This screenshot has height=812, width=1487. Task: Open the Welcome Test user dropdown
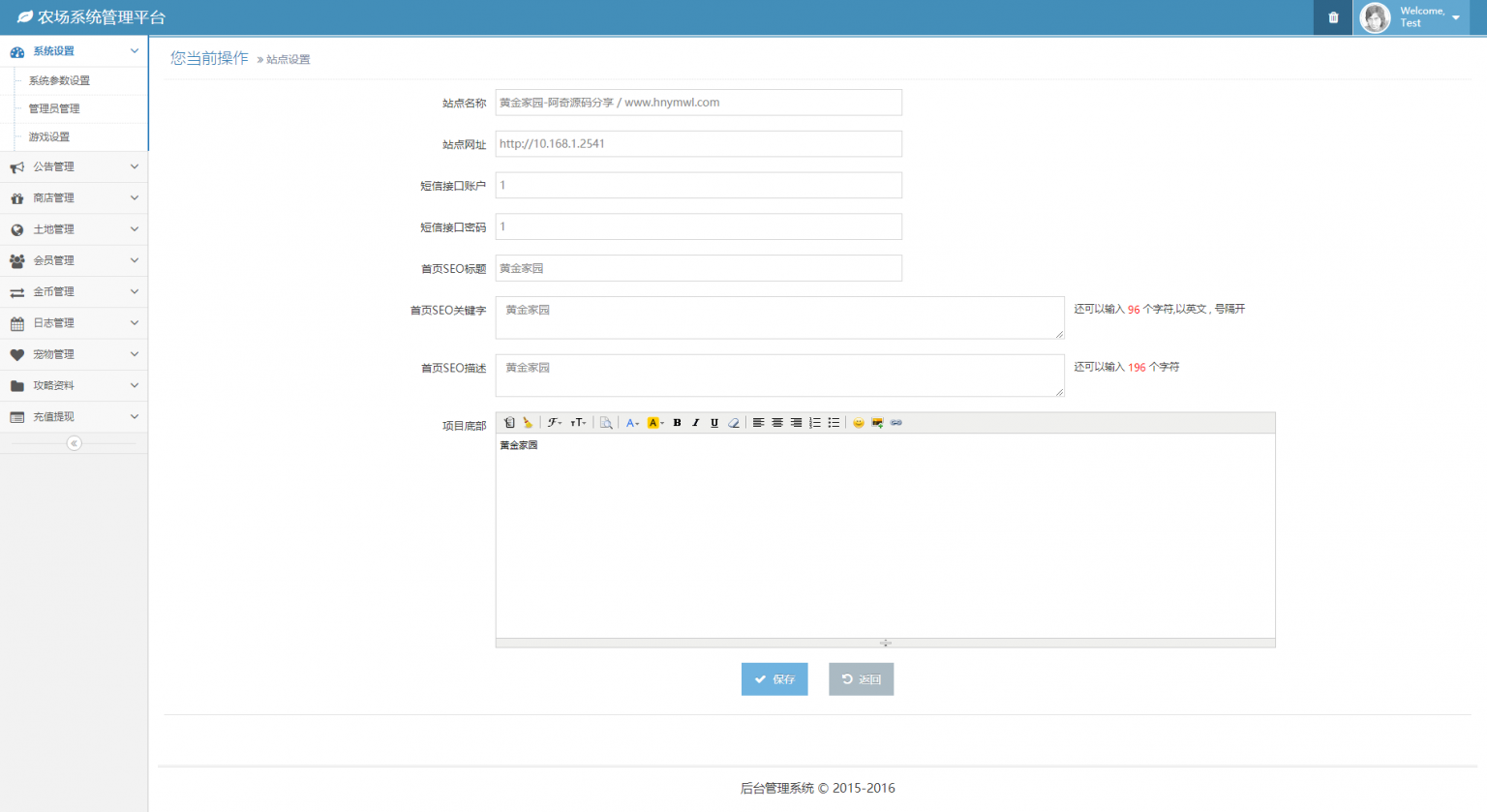coord(1411,17)
